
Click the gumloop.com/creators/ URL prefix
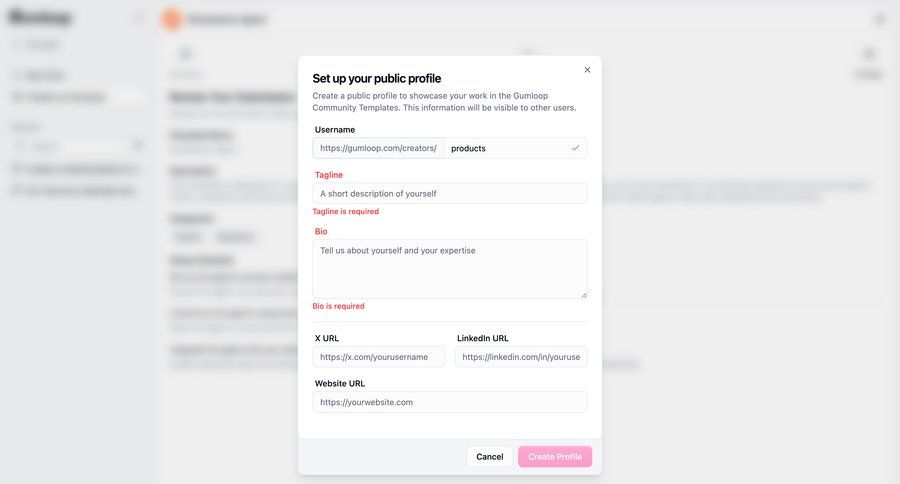pyautogui.click(x=378, y=148)
